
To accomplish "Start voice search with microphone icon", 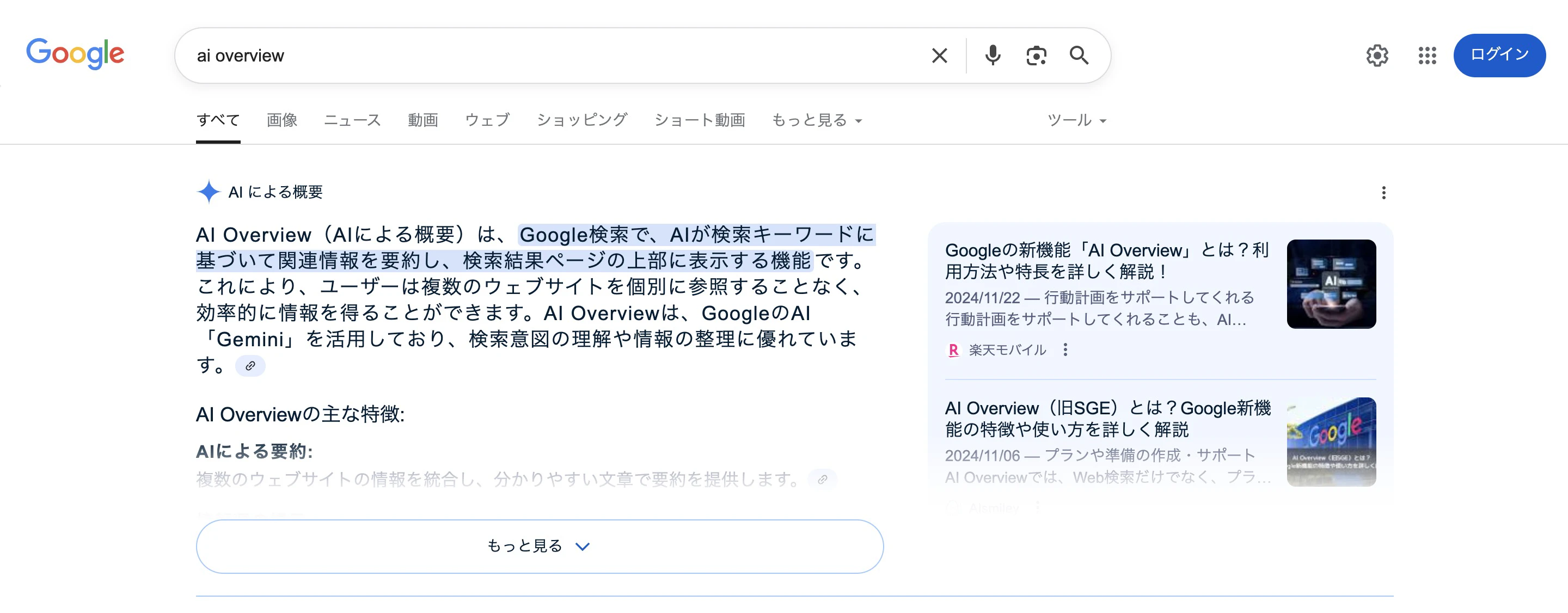I will [992, 56].
